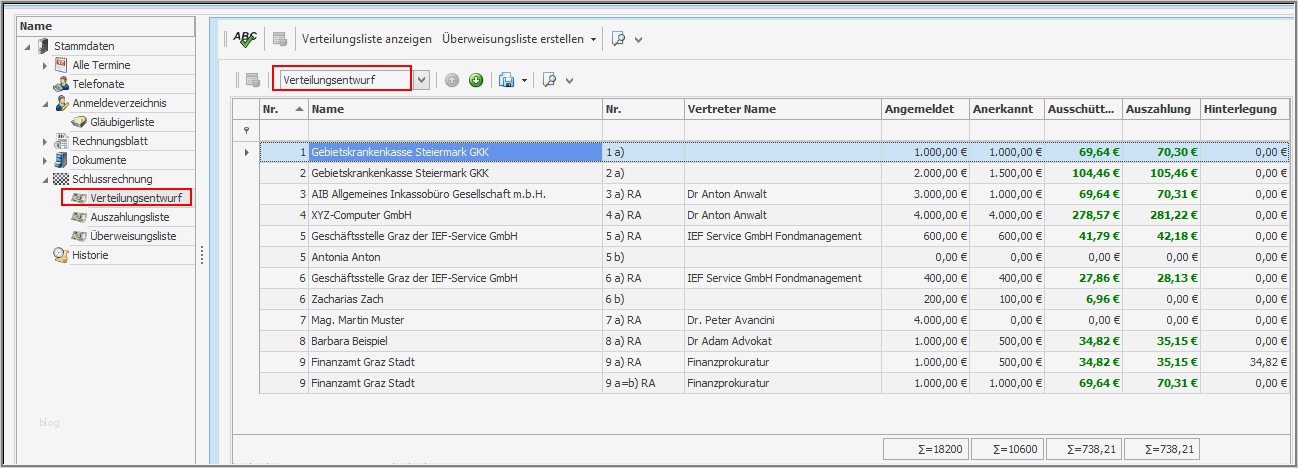Click the Dokumente cabinet icon

pos(61,160)
